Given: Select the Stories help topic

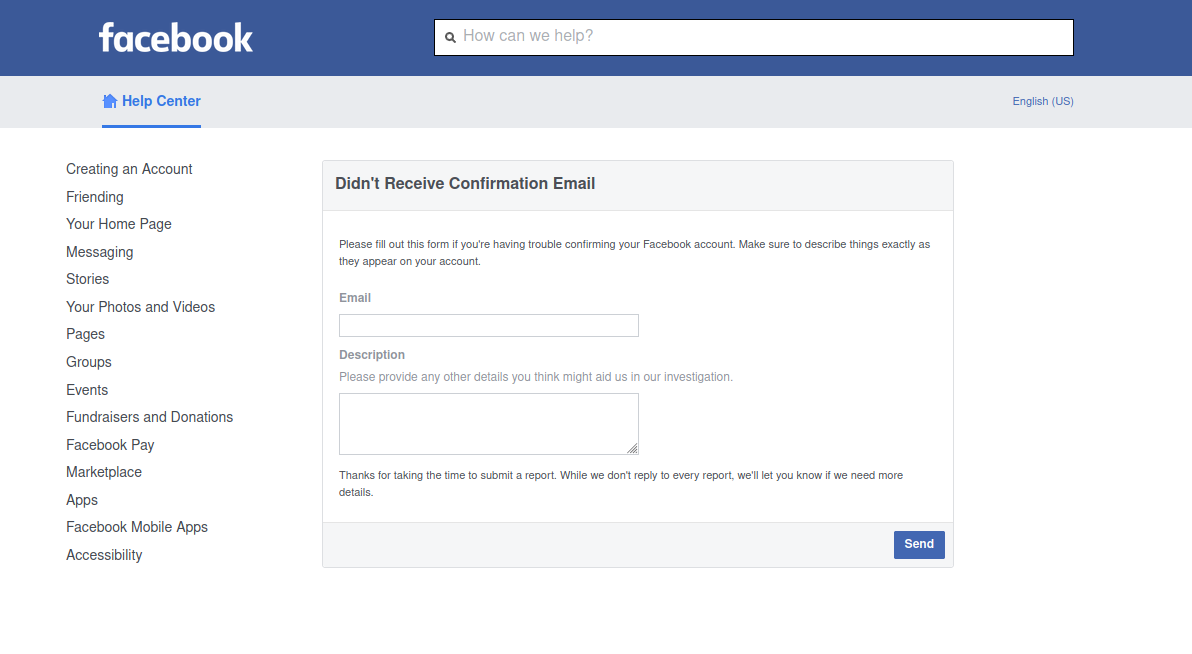Looking at the screenshot, I should click(x=87, y=279).
